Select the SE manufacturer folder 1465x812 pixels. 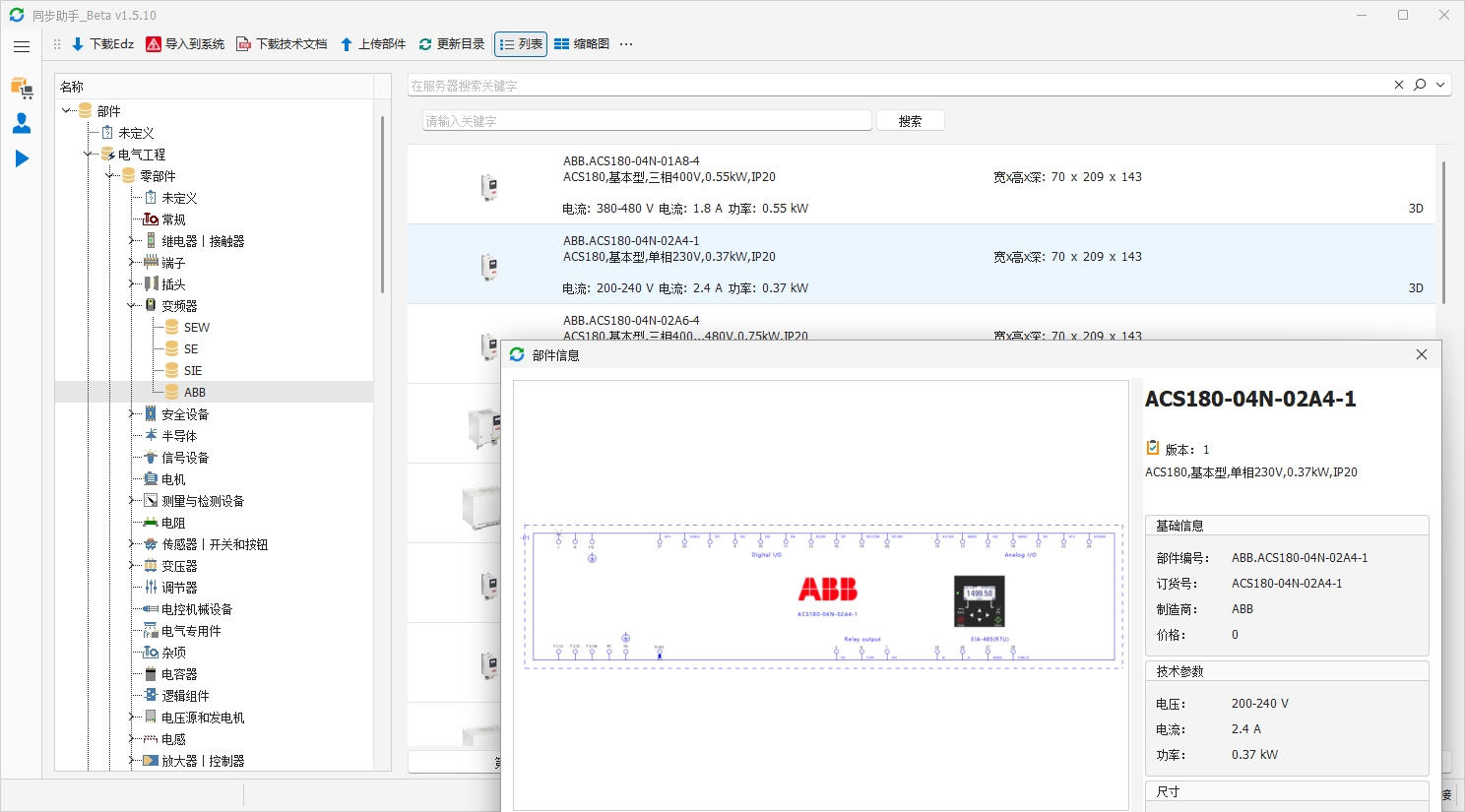[x=190, y=349]
